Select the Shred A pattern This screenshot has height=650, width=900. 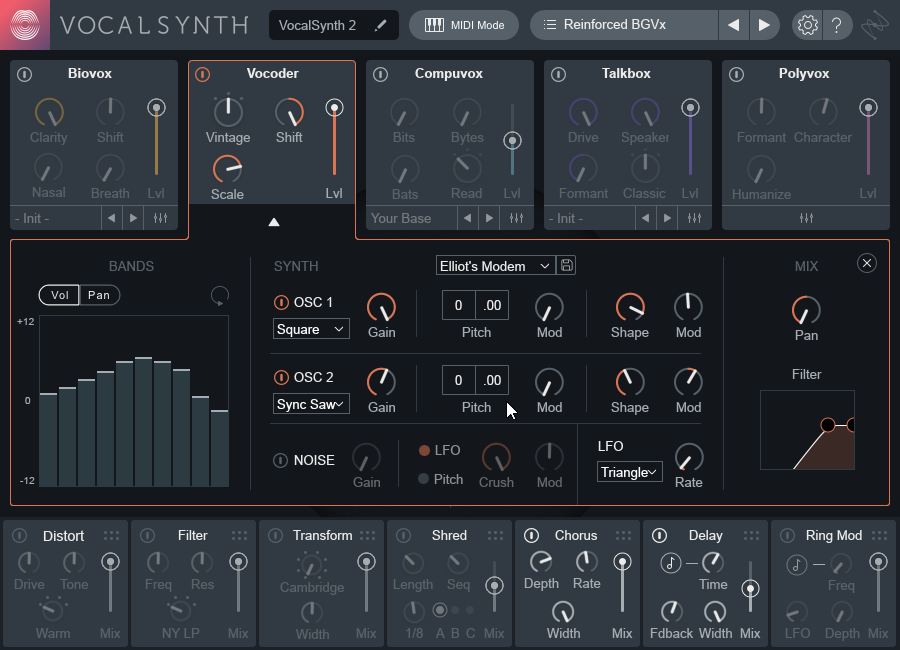pyautogui.click(x=440, y=610)
